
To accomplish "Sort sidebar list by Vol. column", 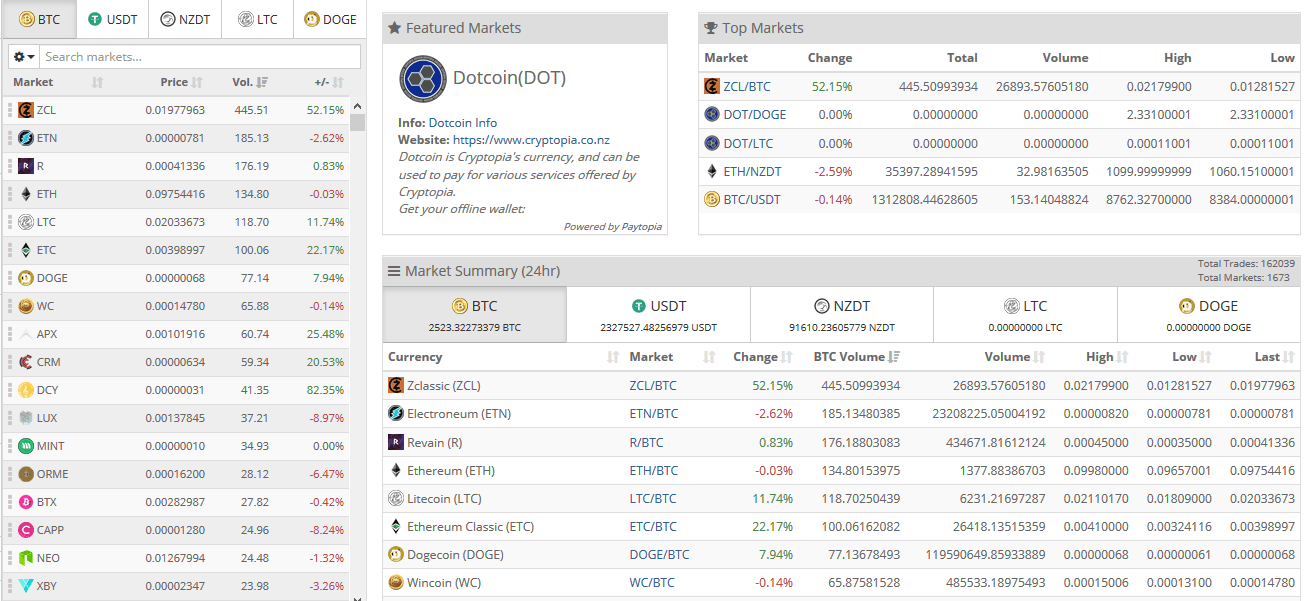I will coord(250,82).
